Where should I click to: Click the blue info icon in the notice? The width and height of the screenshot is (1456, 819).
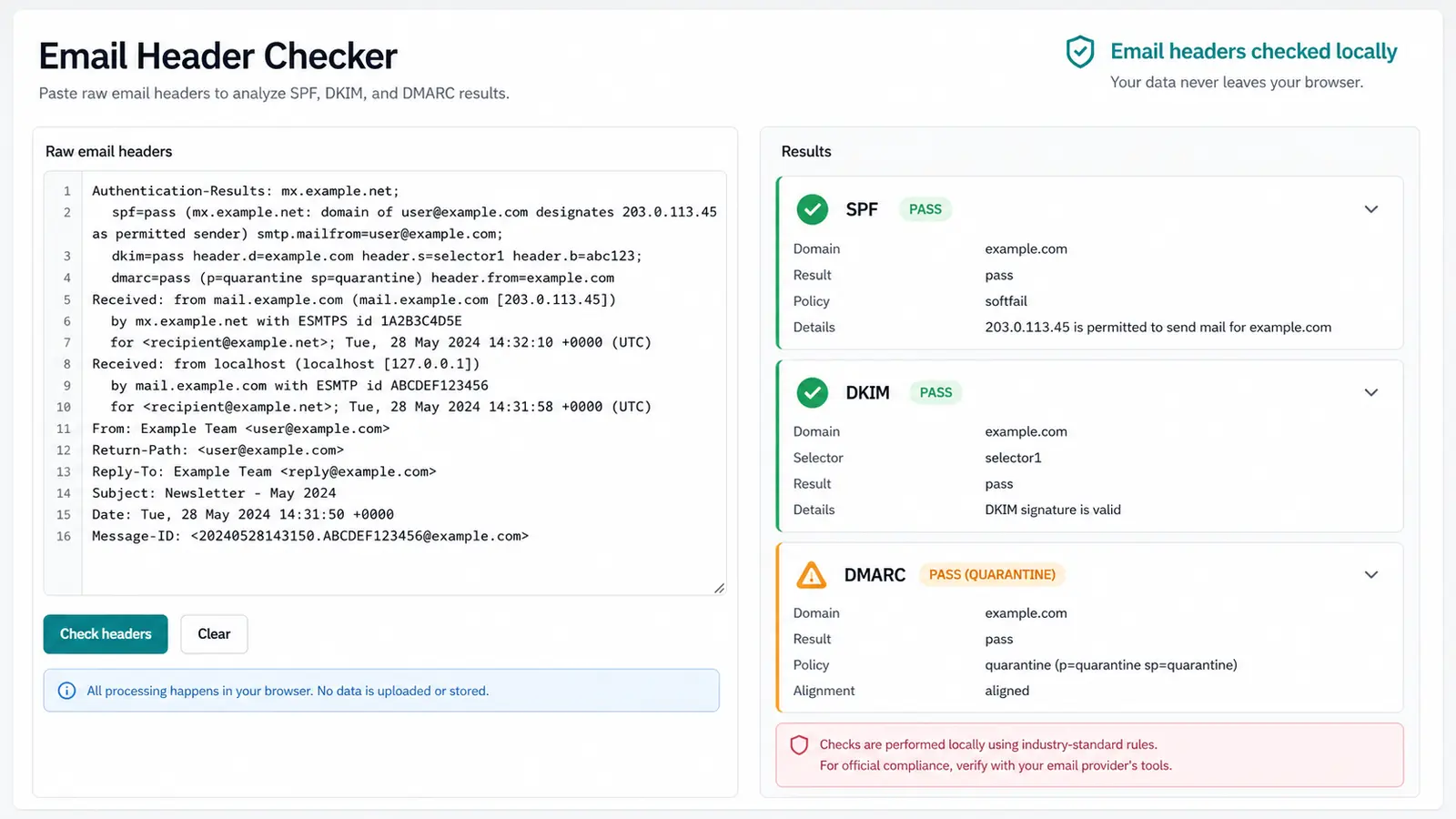click(66, 691)
